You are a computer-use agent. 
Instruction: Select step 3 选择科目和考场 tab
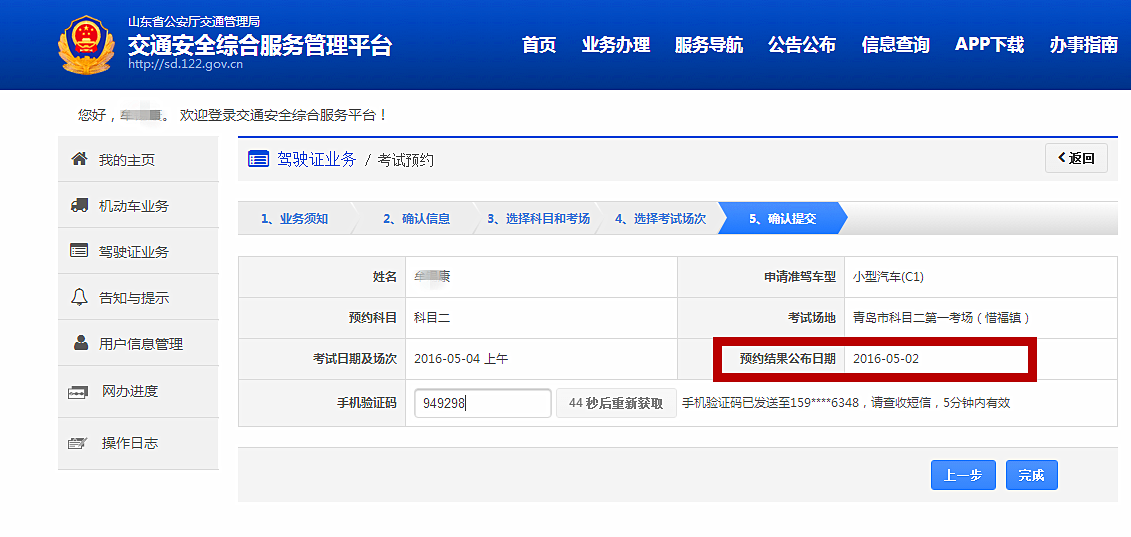click(538, 218)
